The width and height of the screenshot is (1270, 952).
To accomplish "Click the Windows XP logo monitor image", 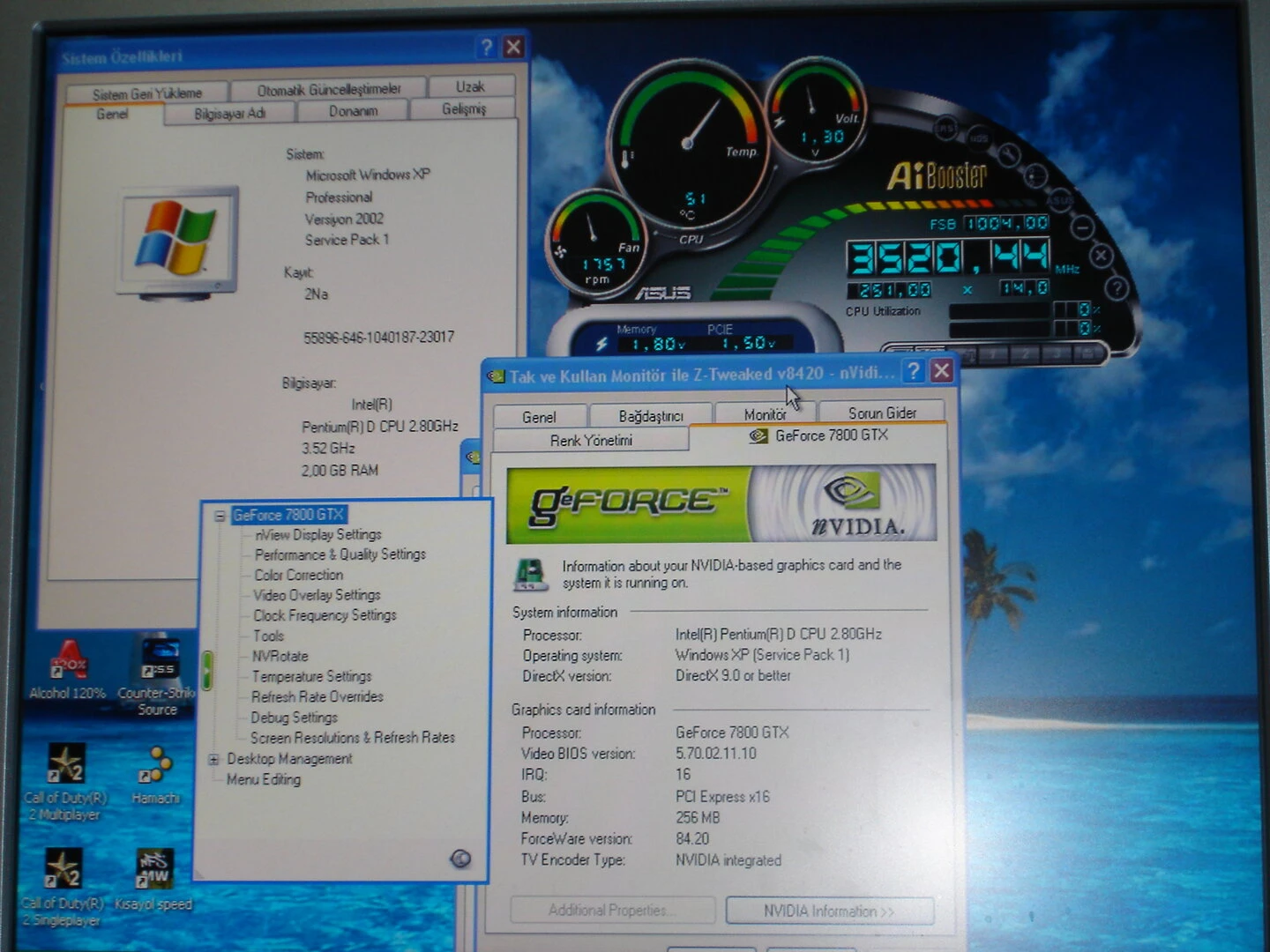I will [180, 241].
